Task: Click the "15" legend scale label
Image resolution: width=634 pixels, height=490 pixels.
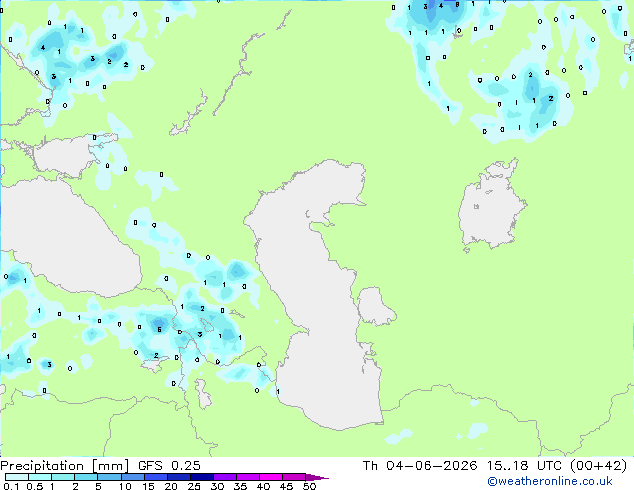Action: coord(148,486)
